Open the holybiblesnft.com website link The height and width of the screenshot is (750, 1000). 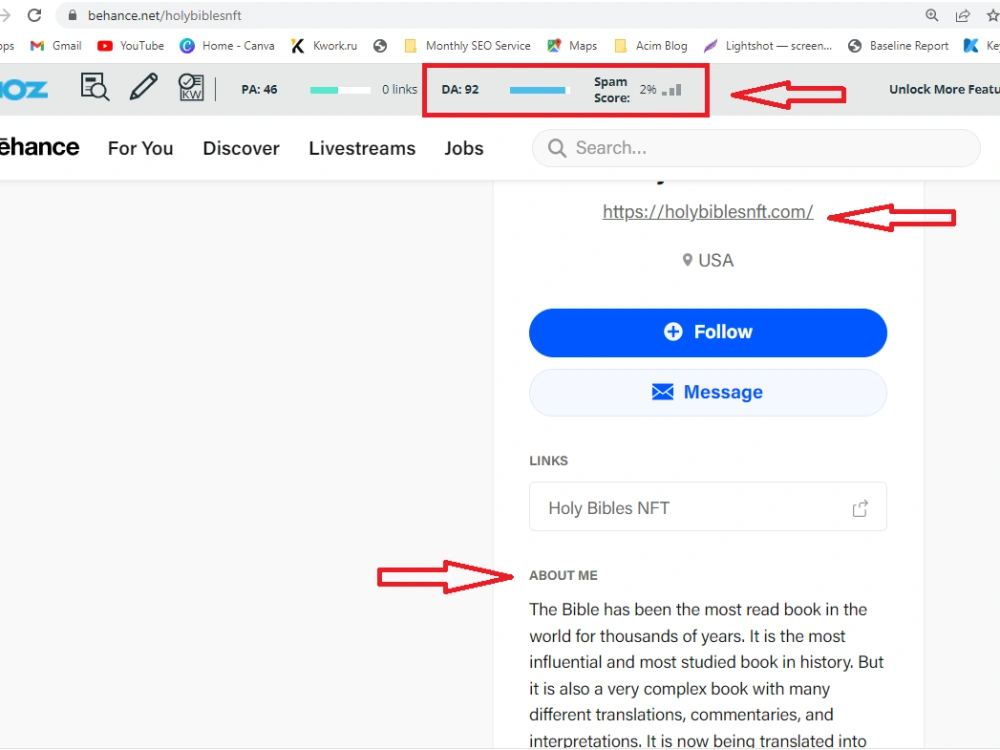(708, 212)
